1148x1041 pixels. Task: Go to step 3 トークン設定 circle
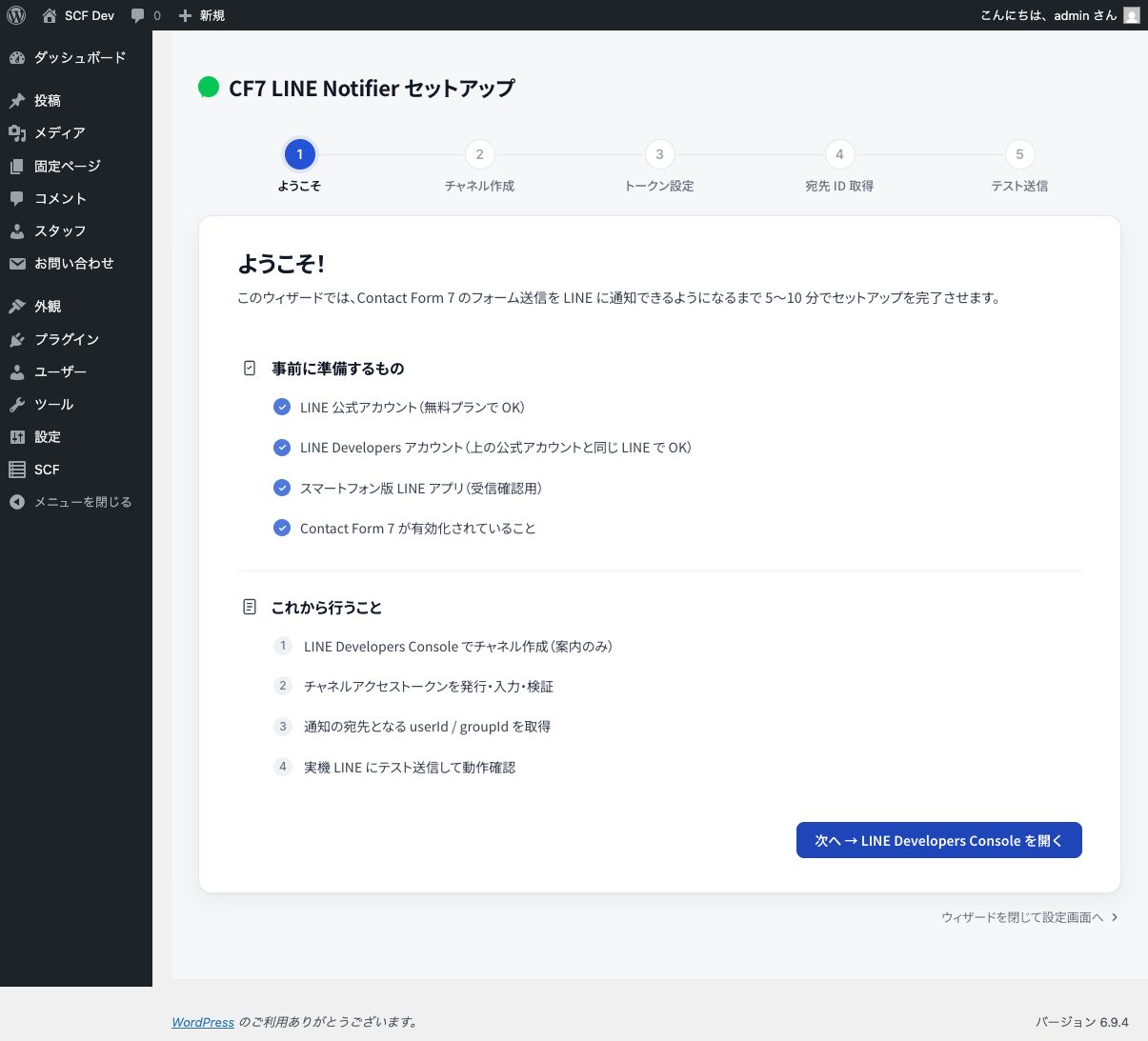[659, 154]
